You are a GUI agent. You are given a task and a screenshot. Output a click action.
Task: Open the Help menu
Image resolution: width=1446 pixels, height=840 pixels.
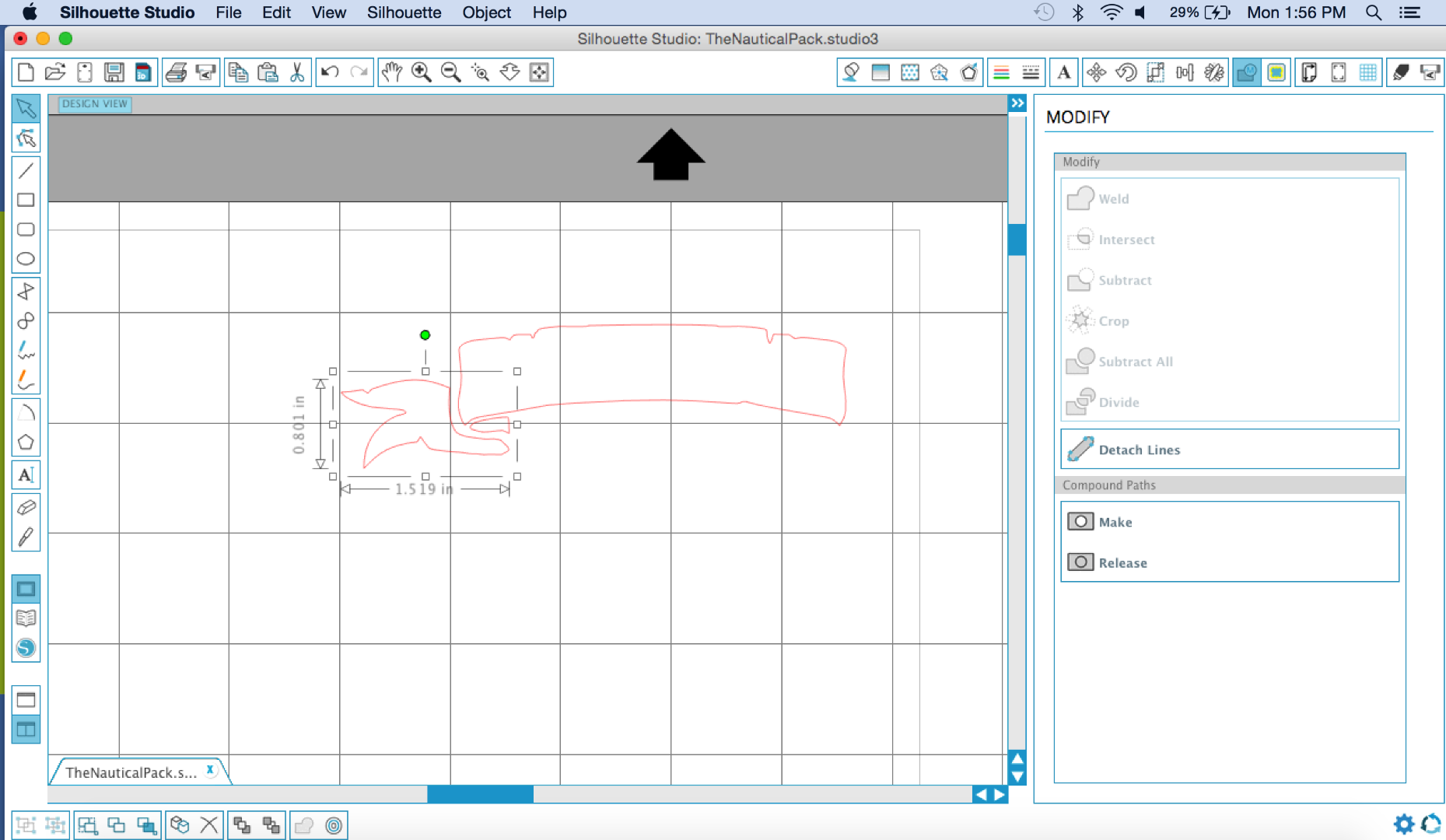[x=549, y=12]
